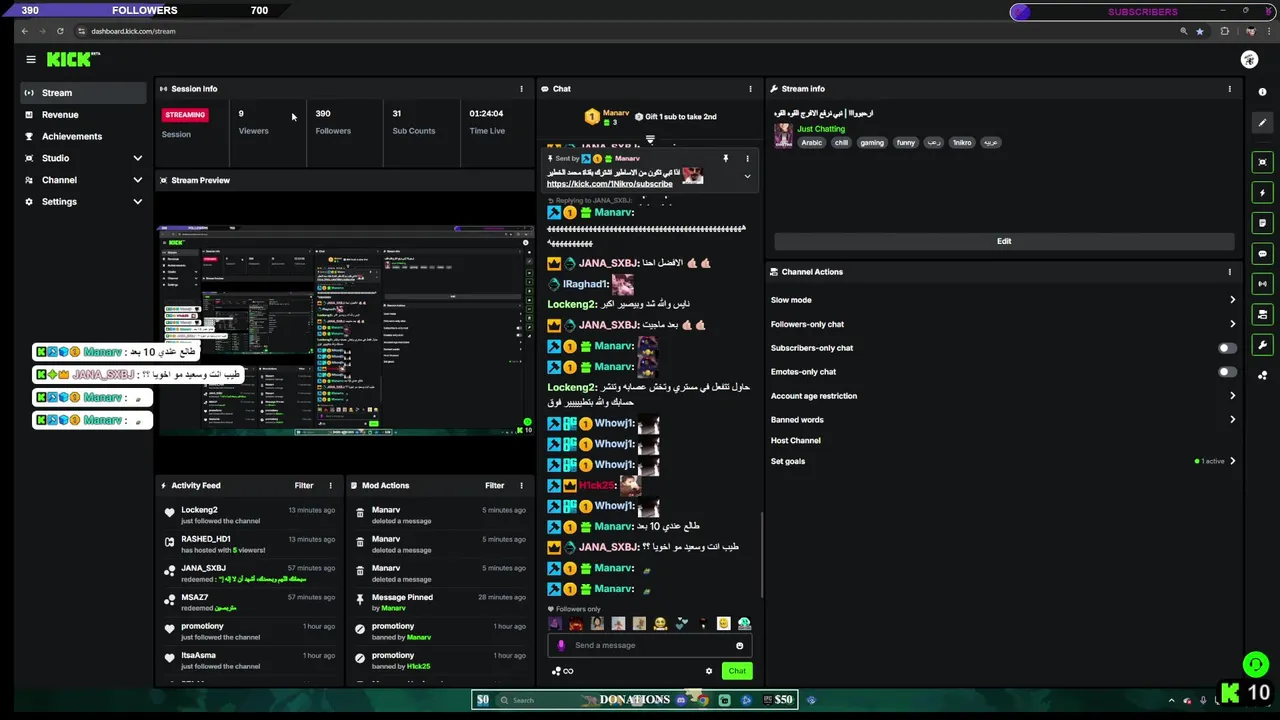
Task: Open Channel Actions three-dot options
Action: pos(1230,272)
